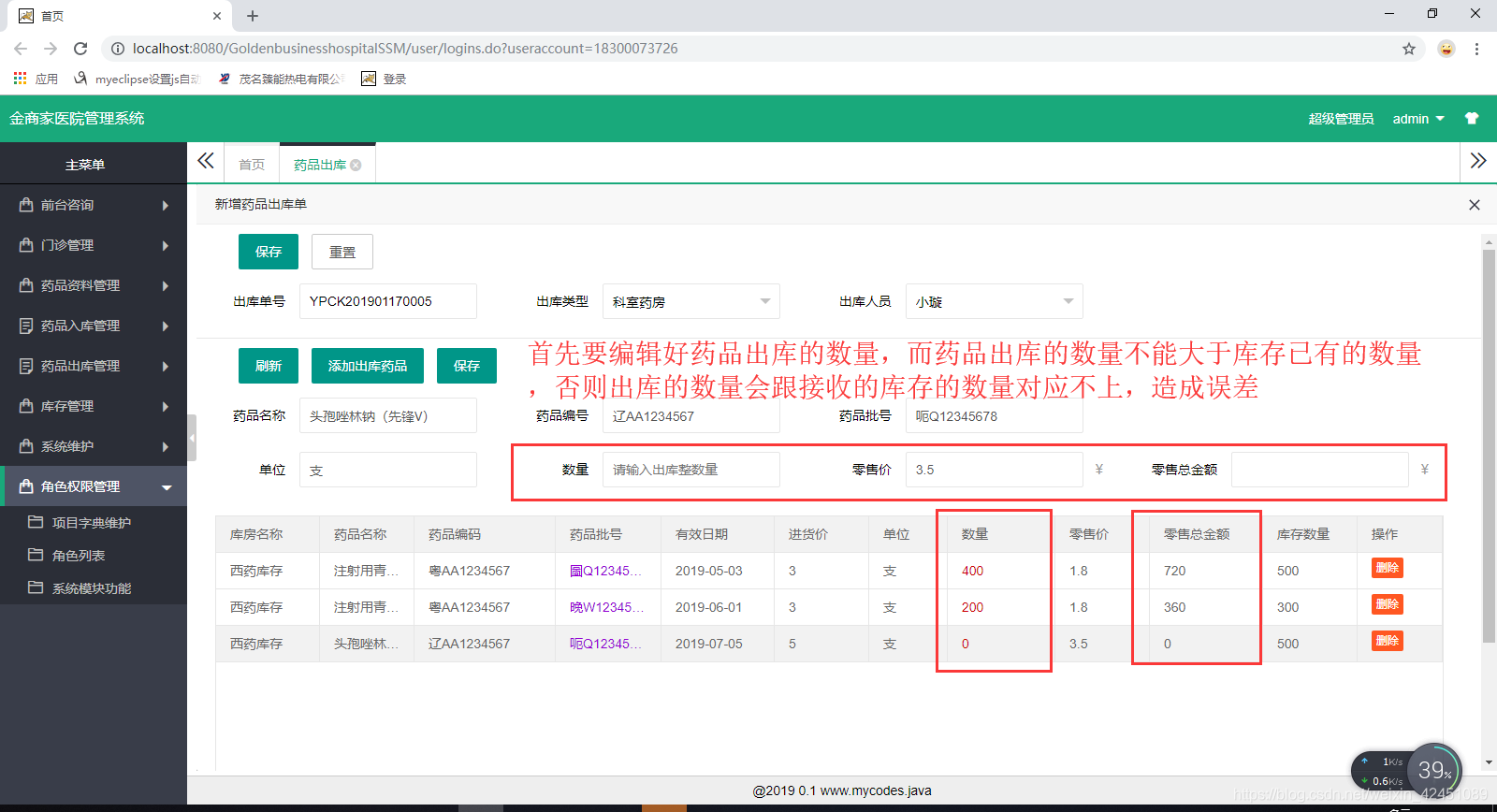Click the top 保存 button
This screenshot has height=812, width=1497.
[269, 252]
